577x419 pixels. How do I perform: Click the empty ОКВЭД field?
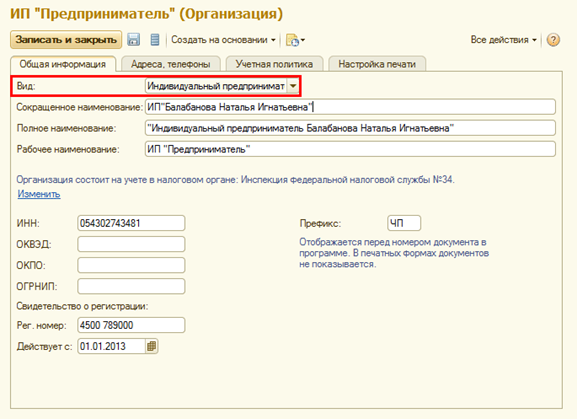click(131, 244)
